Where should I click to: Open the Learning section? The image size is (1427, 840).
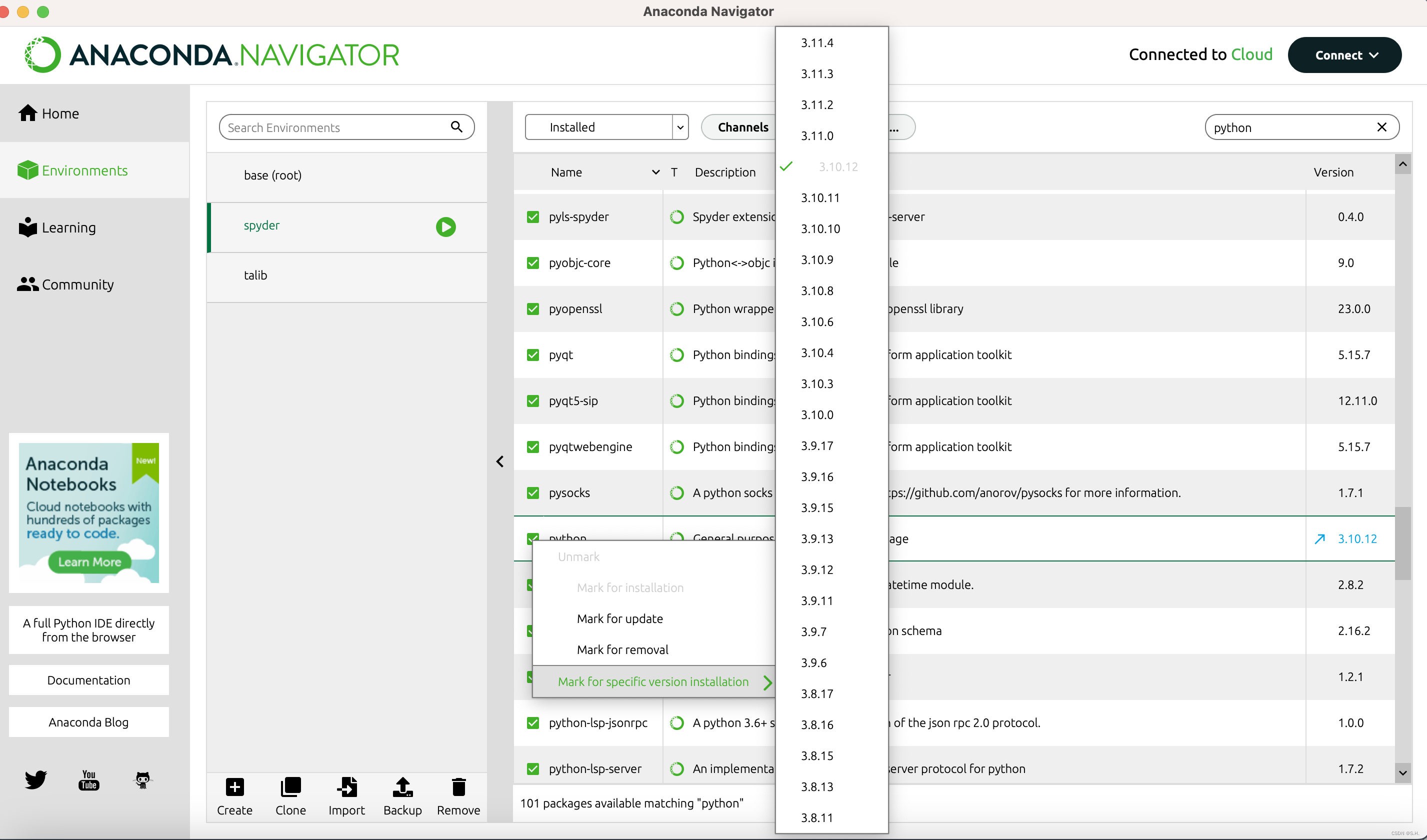(68, 227)
